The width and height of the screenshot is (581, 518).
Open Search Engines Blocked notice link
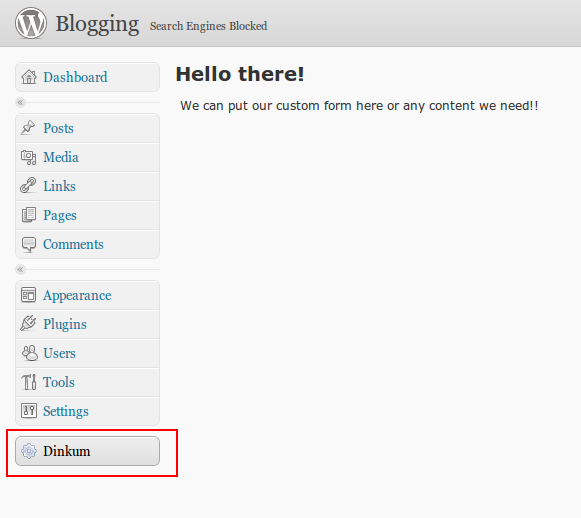[x=208, y=26]
